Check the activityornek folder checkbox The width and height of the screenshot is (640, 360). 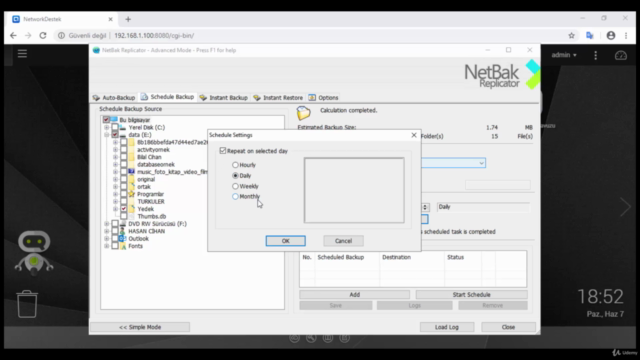(x=123, y=150)
